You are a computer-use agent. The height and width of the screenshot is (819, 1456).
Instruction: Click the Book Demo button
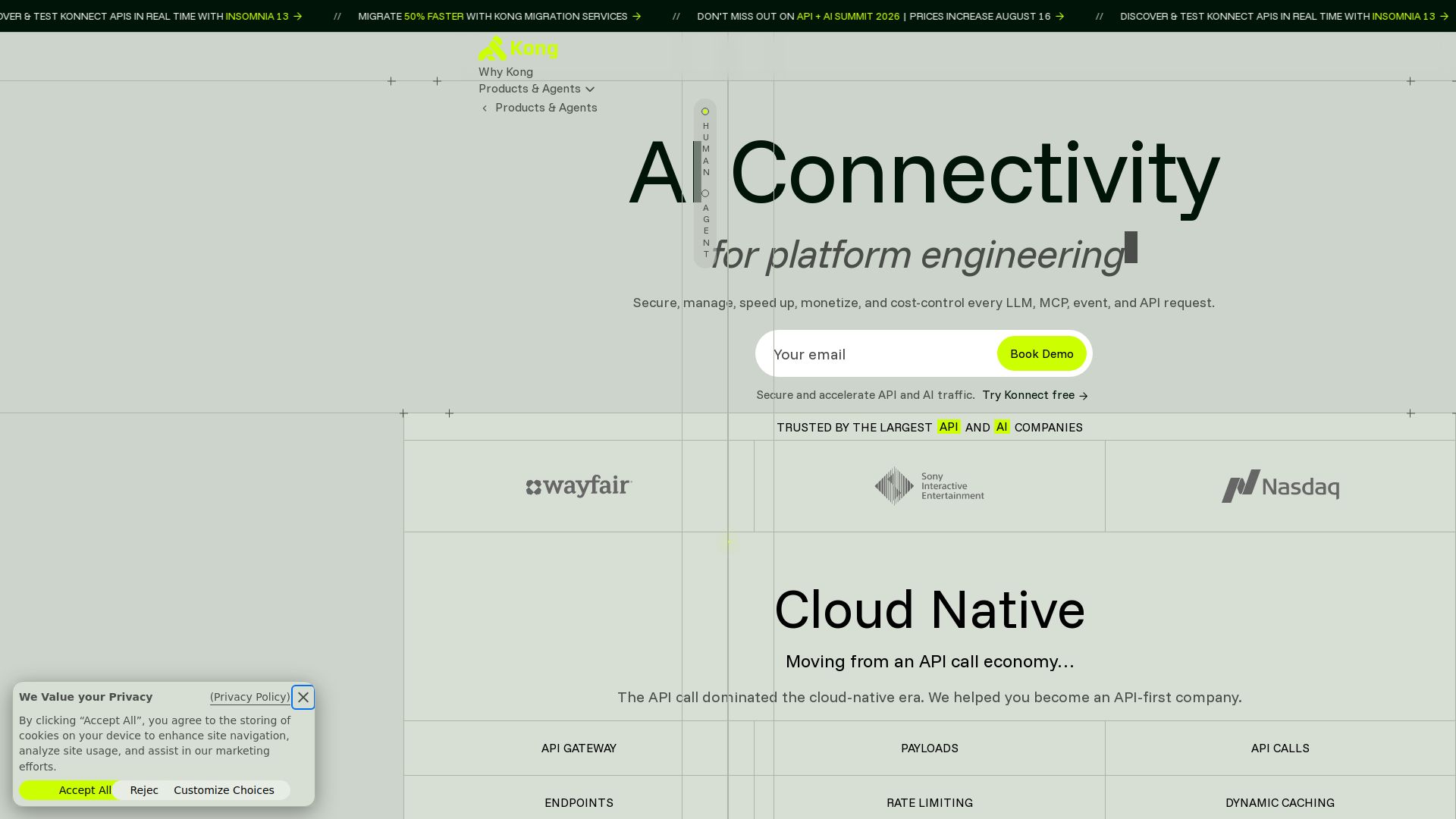(1041, 353)
